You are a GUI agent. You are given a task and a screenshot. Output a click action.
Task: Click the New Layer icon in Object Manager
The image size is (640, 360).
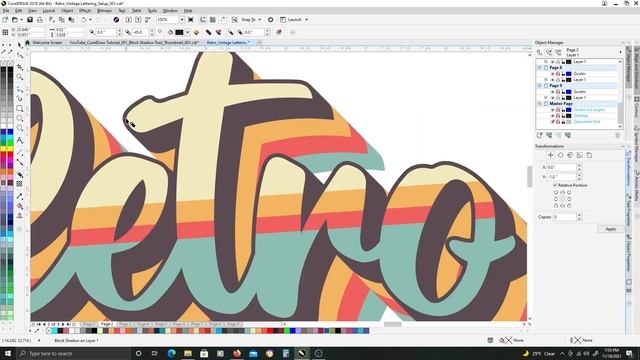tap(540, 136)
